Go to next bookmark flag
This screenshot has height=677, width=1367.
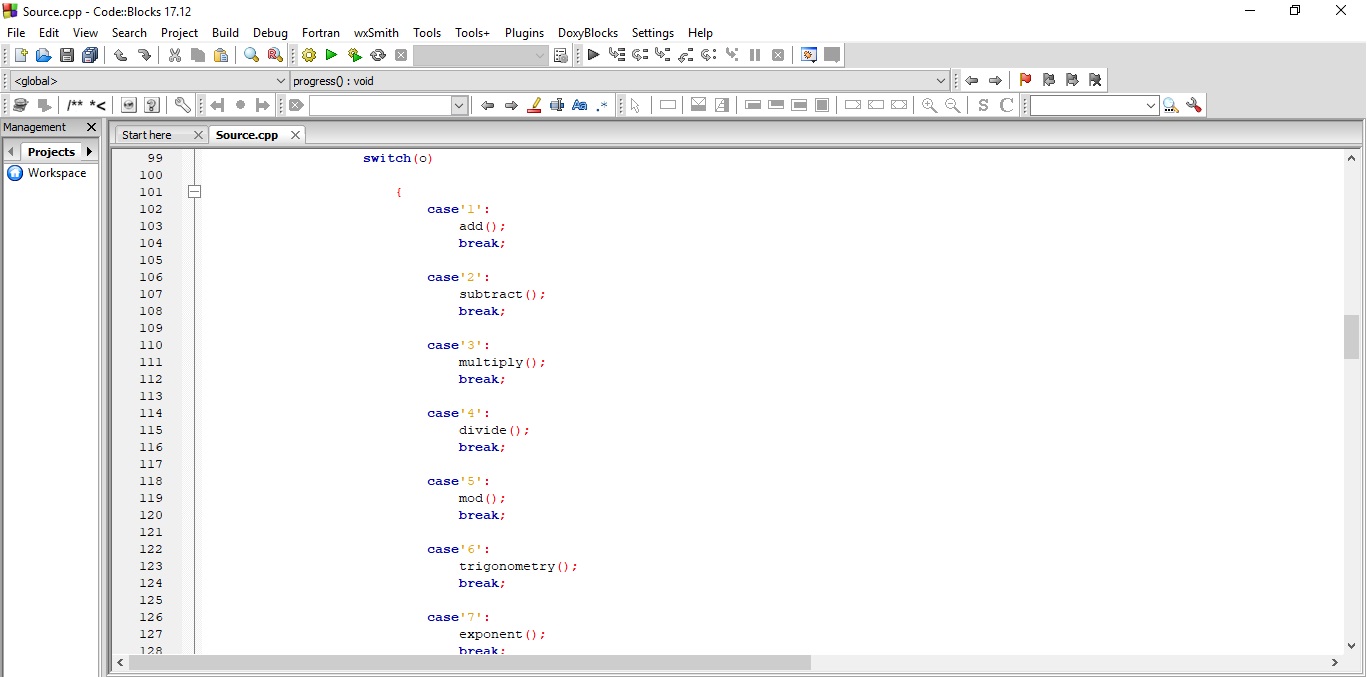1072,80
